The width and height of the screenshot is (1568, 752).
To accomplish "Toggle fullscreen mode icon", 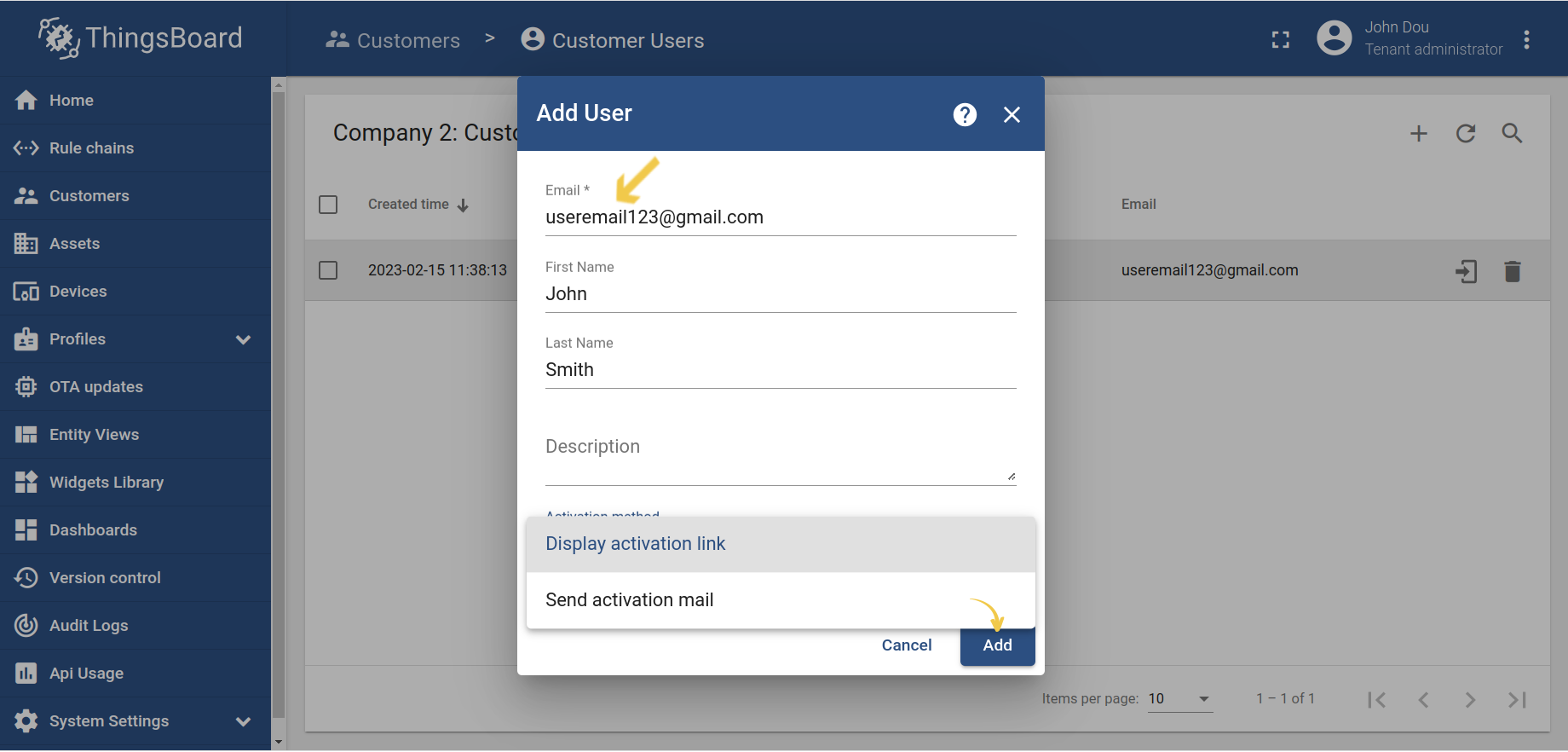I will 1280,40.
